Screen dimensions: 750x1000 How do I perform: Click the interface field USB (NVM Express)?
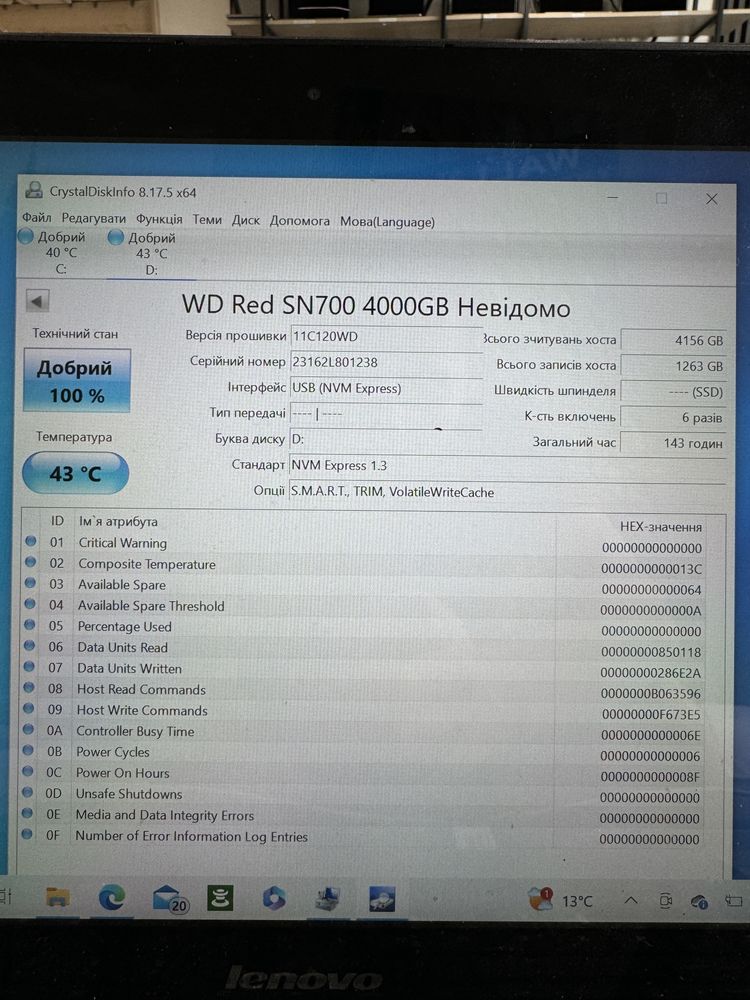386,388
